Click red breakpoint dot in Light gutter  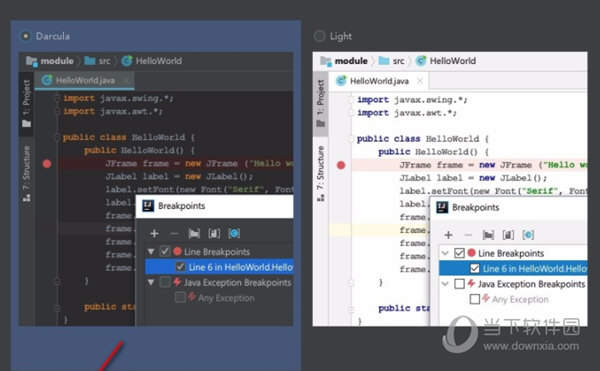click(341, 165)
